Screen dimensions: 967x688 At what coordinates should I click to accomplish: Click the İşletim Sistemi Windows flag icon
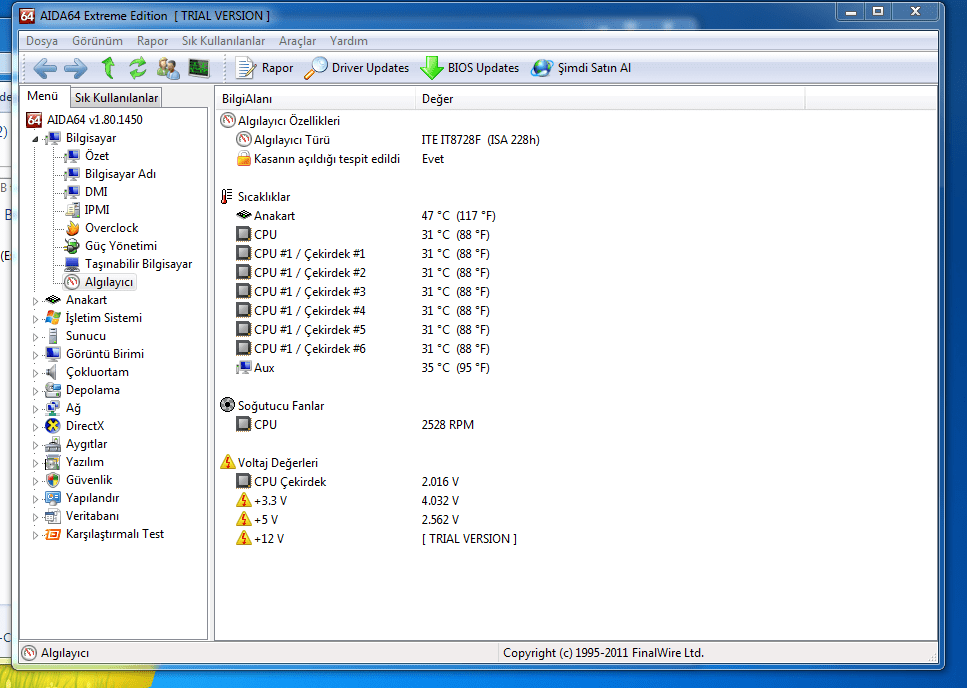(53, 317)
